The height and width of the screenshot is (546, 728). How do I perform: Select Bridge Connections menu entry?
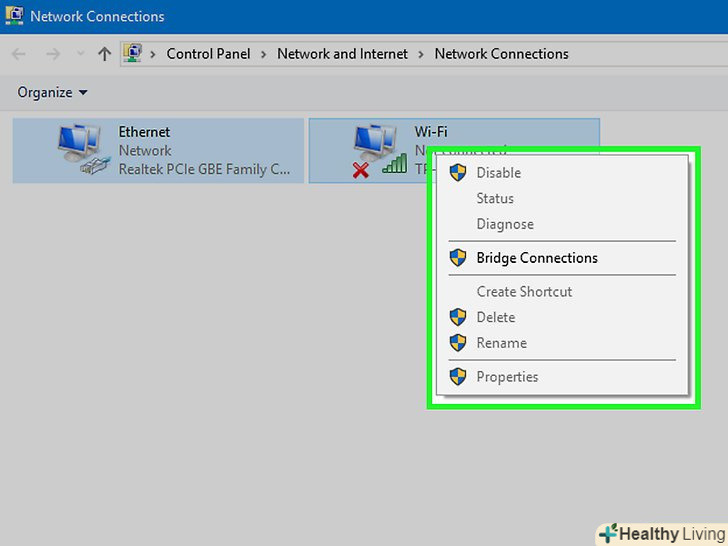(x=562, y=258)
